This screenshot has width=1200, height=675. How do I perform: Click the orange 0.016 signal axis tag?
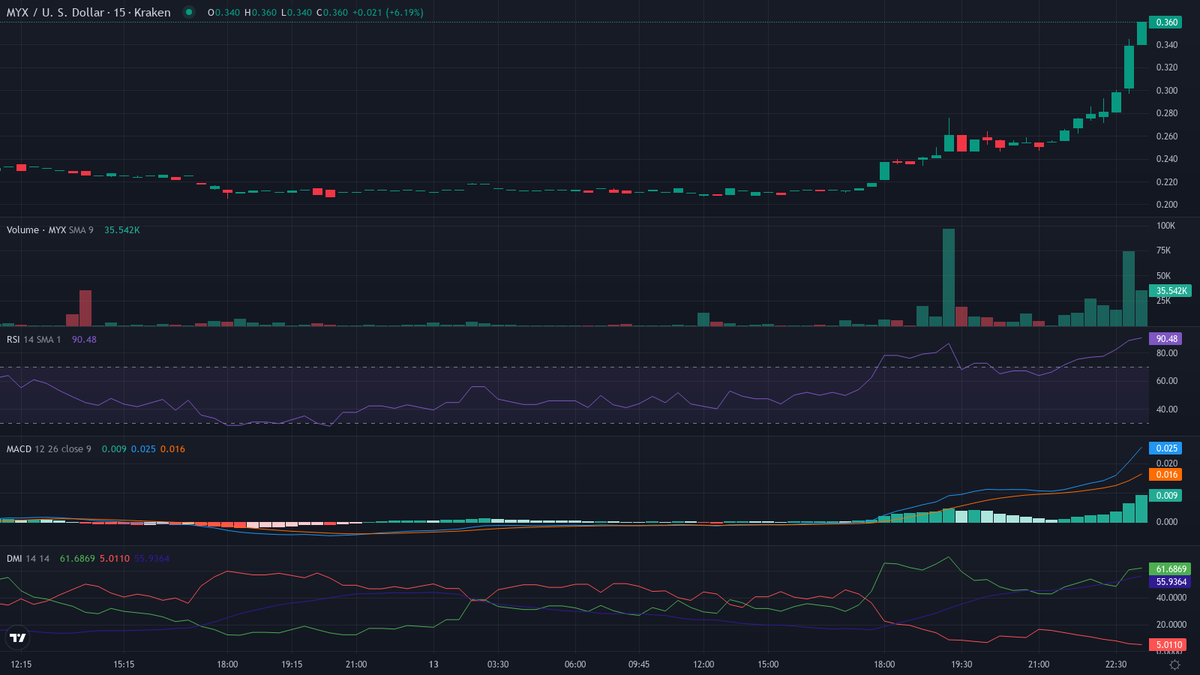click(x=1166, y=475)
